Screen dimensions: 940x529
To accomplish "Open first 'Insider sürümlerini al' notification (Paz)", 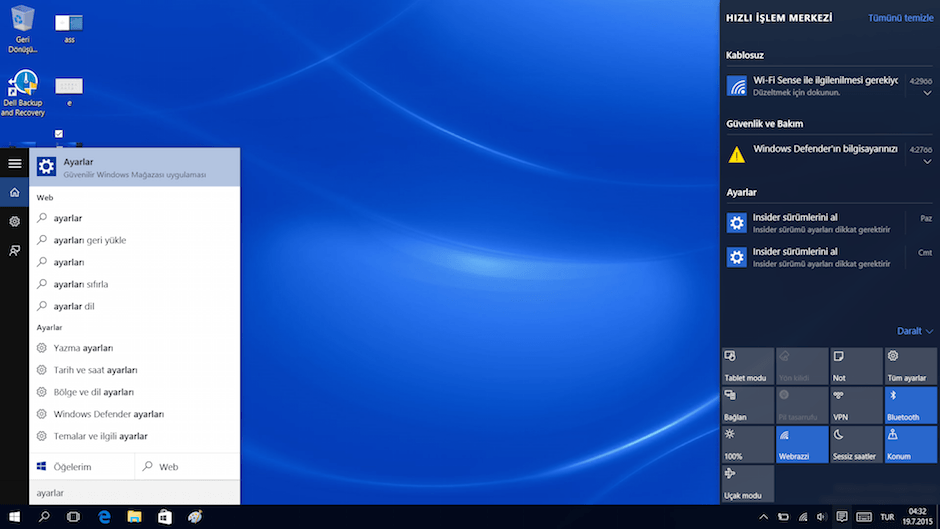I will 830,223.
